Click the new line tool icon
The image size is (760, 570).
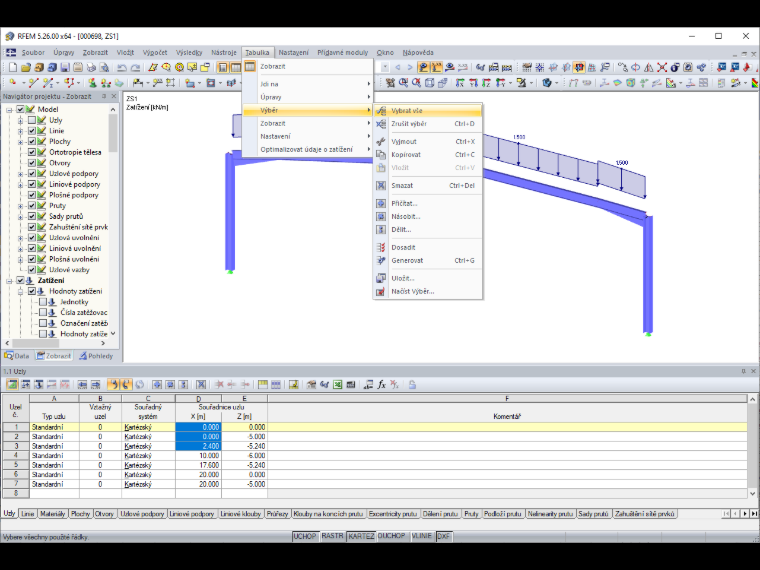[x=33, y=83]
